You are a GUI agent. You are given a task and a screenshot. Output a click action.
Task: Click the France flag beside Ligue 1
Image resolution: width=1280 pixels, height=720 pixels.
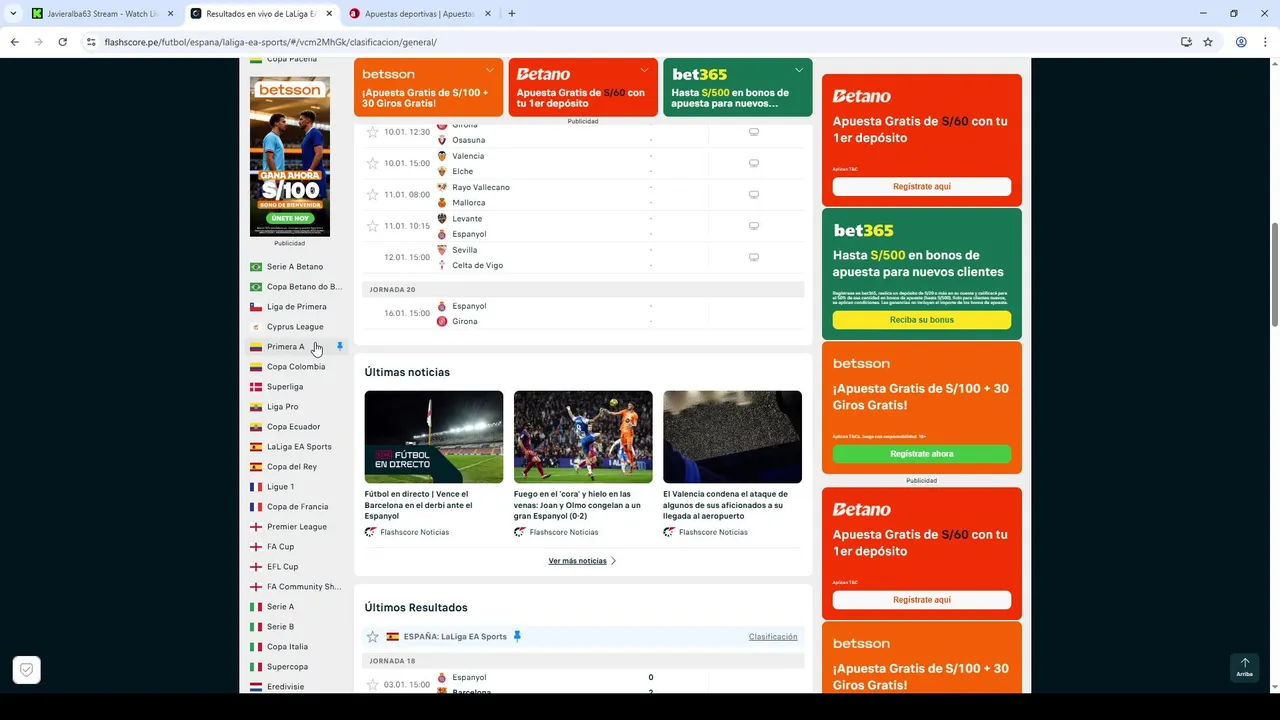click(x=256, y=487)
